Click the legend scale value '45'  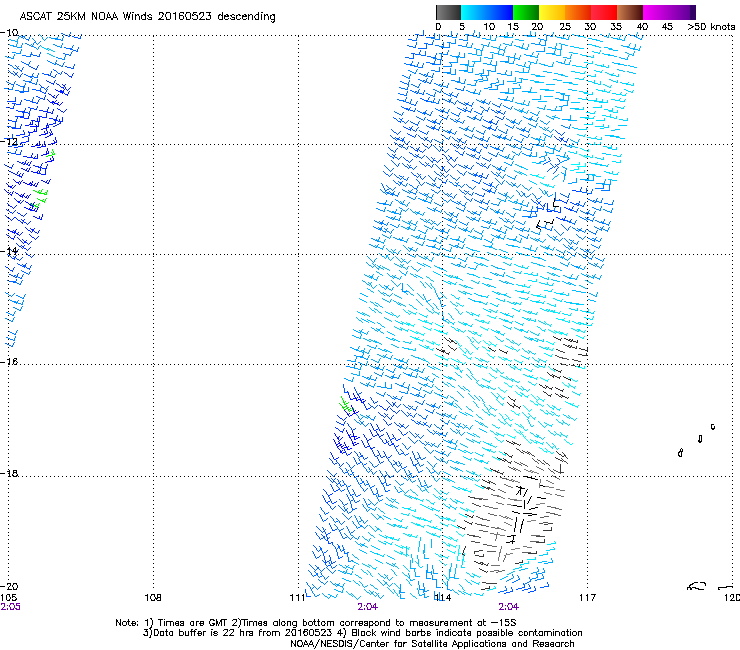(667, 27)
